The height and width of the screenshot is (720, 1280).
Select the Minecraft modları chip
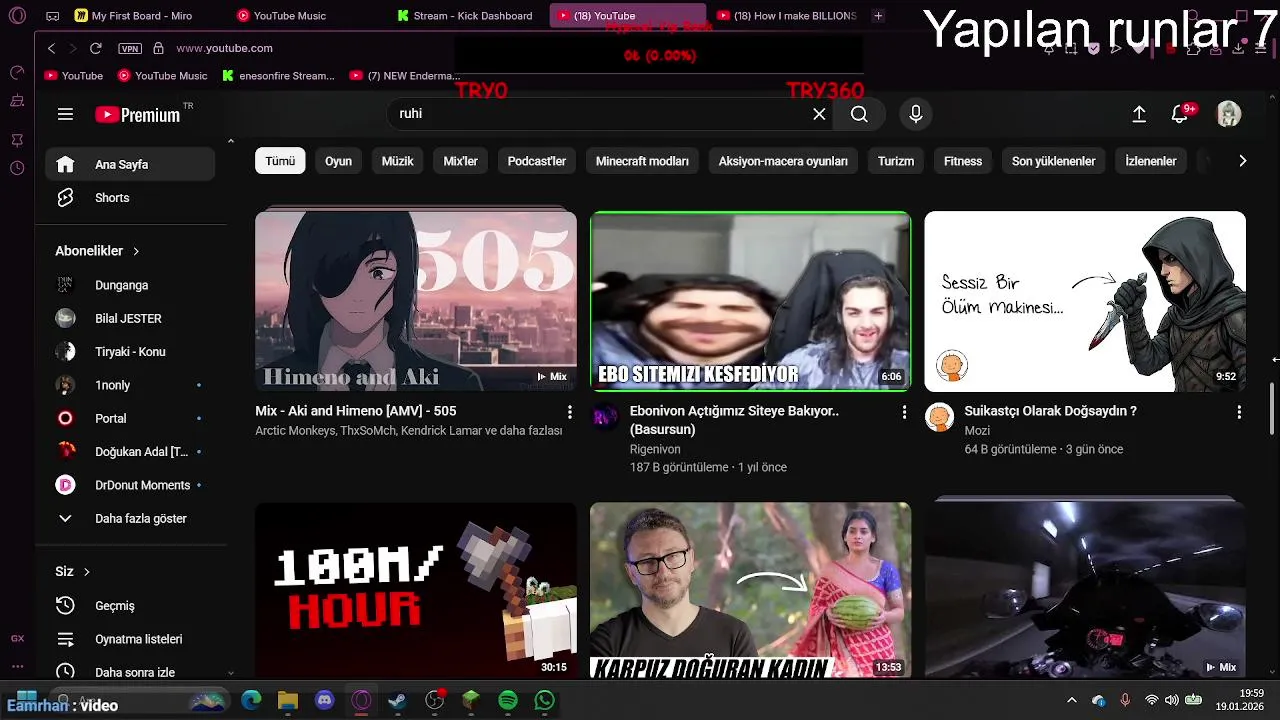642,161
